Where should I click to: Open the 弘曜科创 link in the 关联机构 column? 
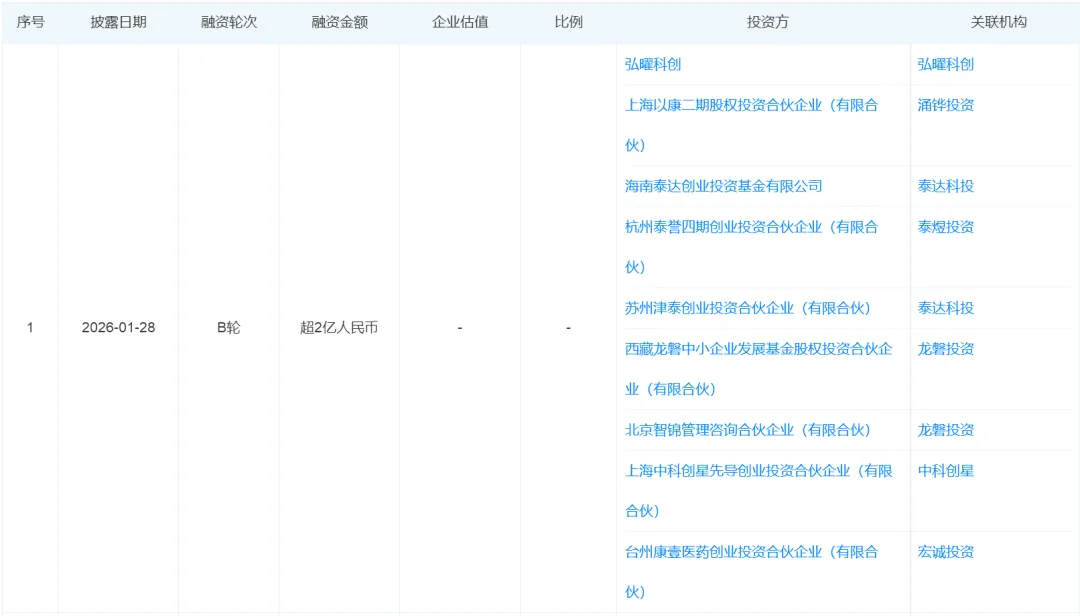click(x=945, y=64)
